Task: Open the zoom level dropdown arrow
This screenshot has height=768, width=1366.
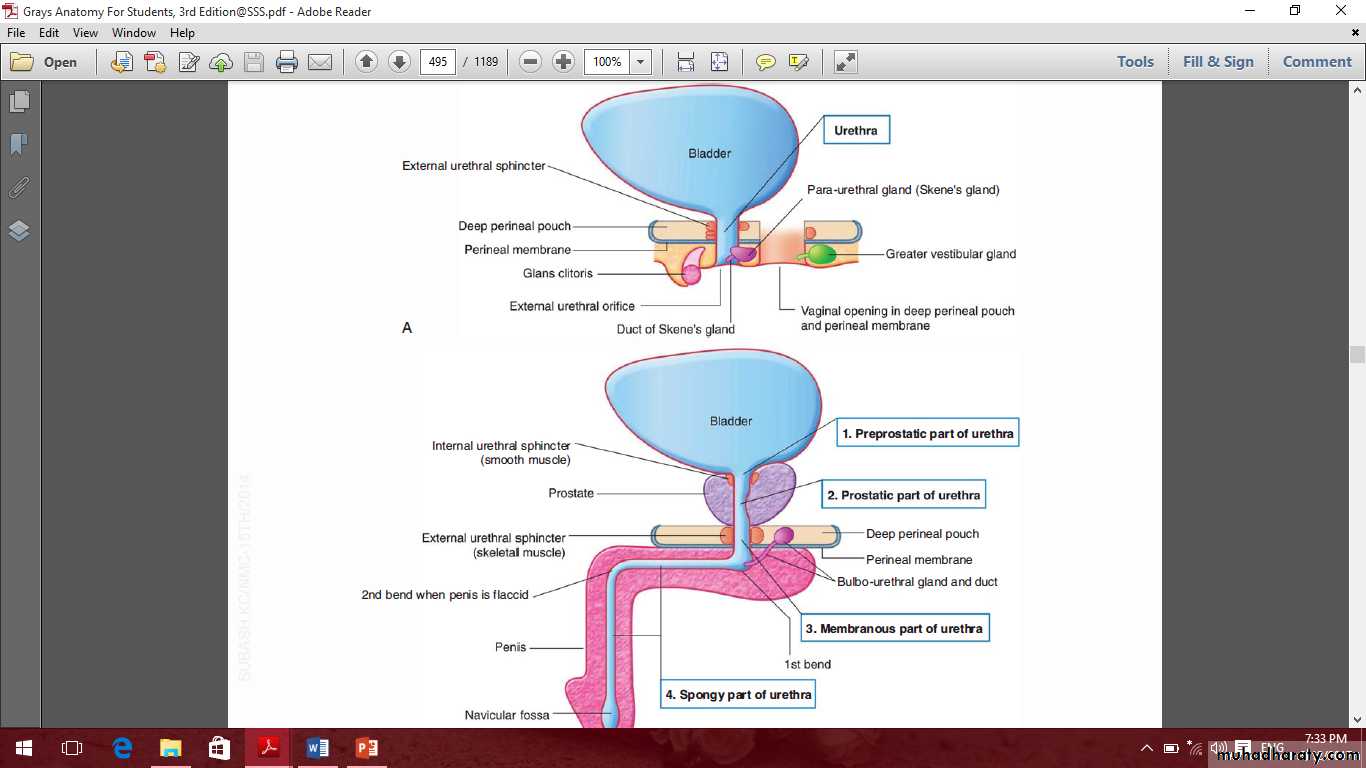Action: [x=641, y=62]
